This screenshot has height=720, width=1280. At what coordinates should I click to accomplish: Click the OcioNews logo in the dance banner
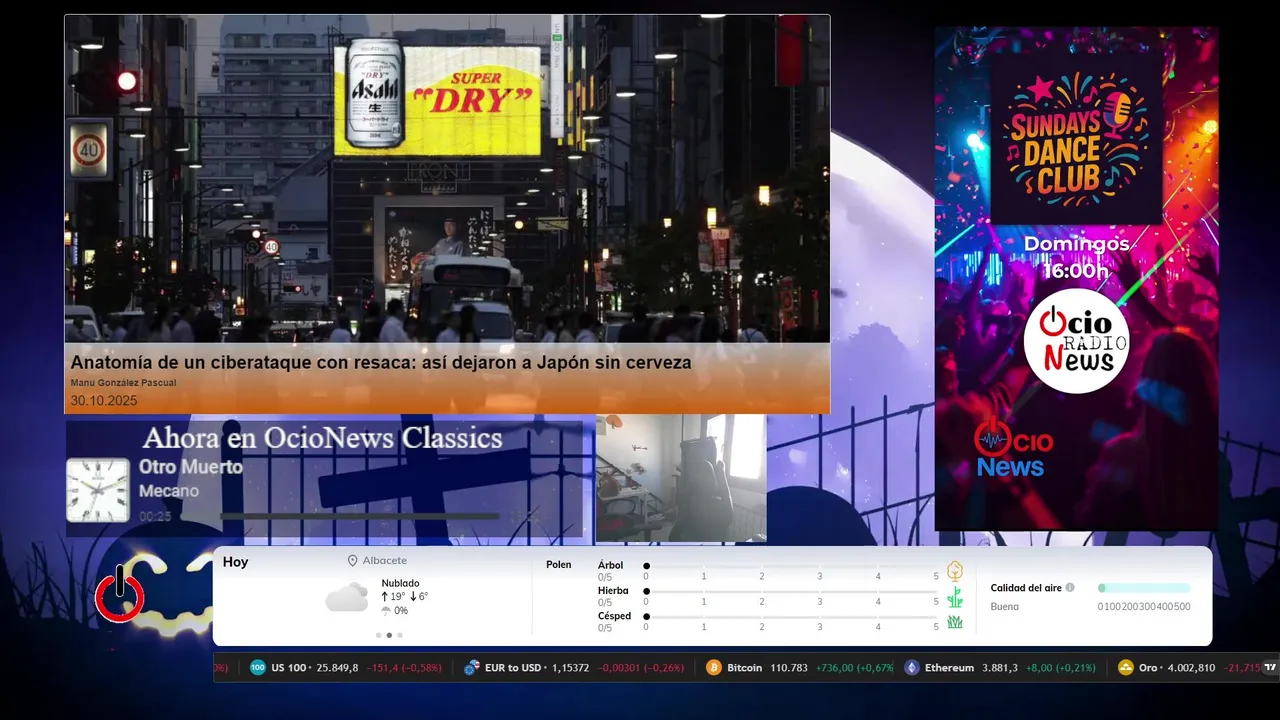pos(1013,447)
